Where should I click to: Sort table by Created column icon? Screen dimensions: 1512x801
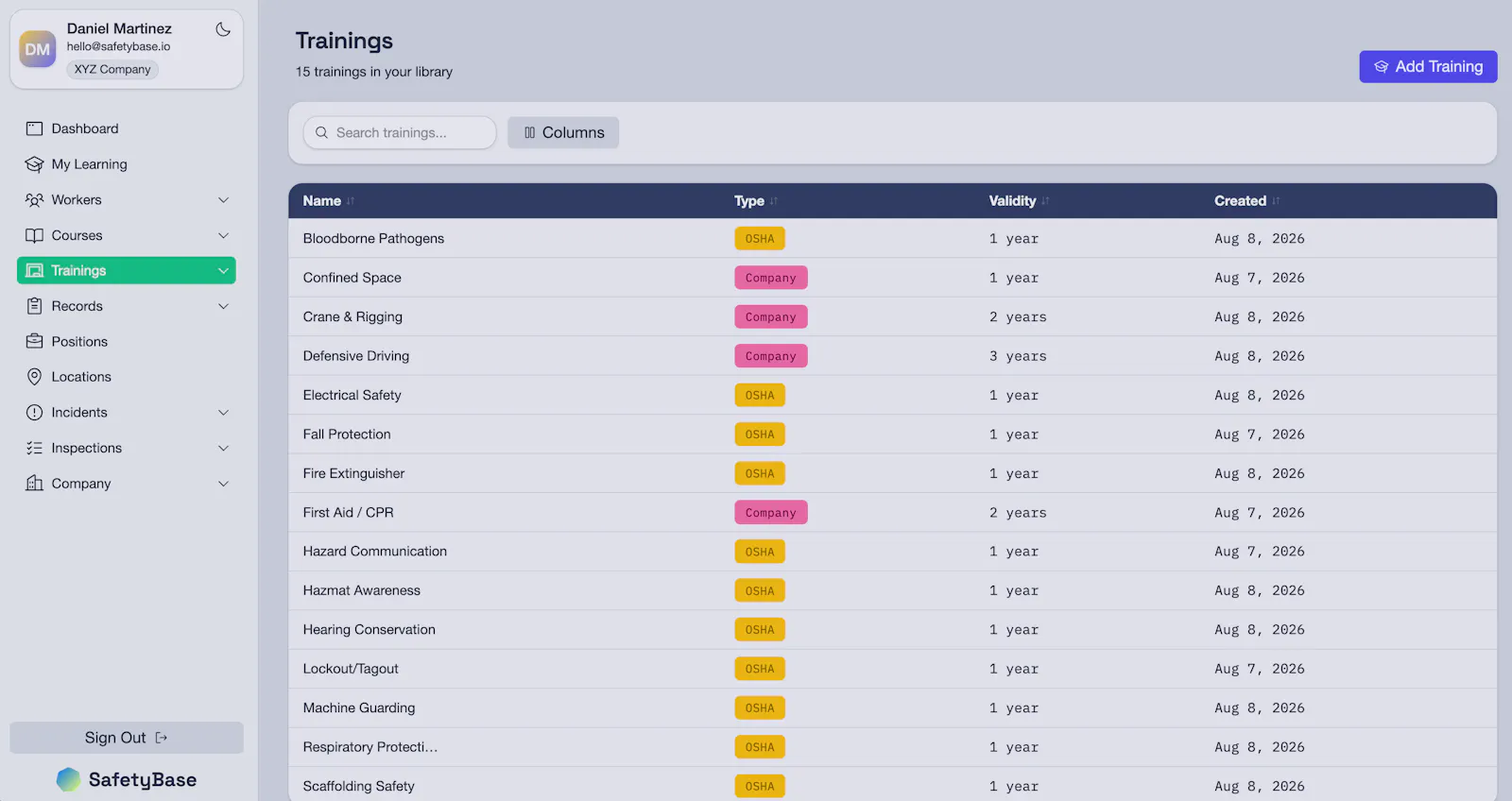click(1276, 201)
